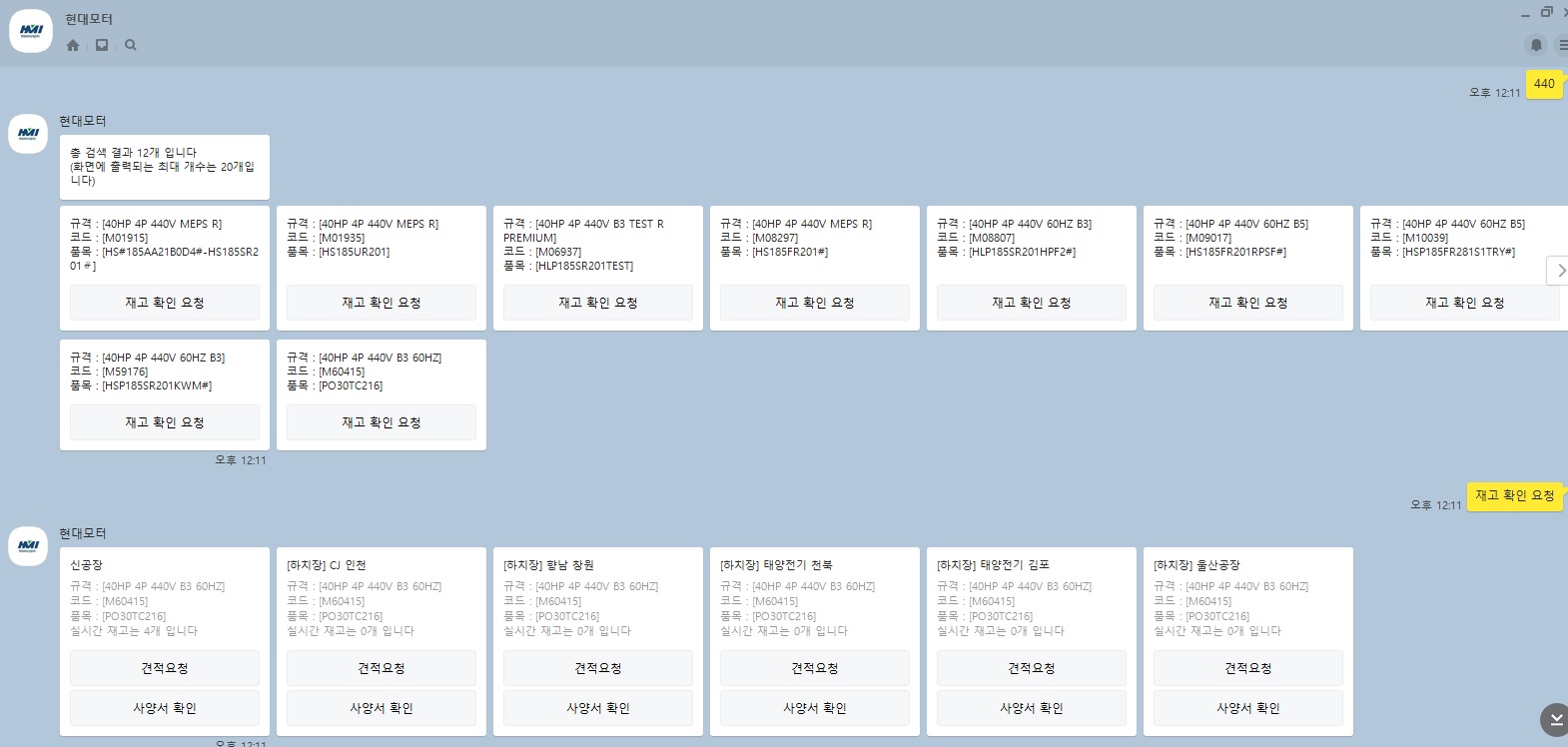1568x747 pixels.
Task: Click the 오후 12:11 timestamp beside the 440 bubble
Action: [1495, 93]
